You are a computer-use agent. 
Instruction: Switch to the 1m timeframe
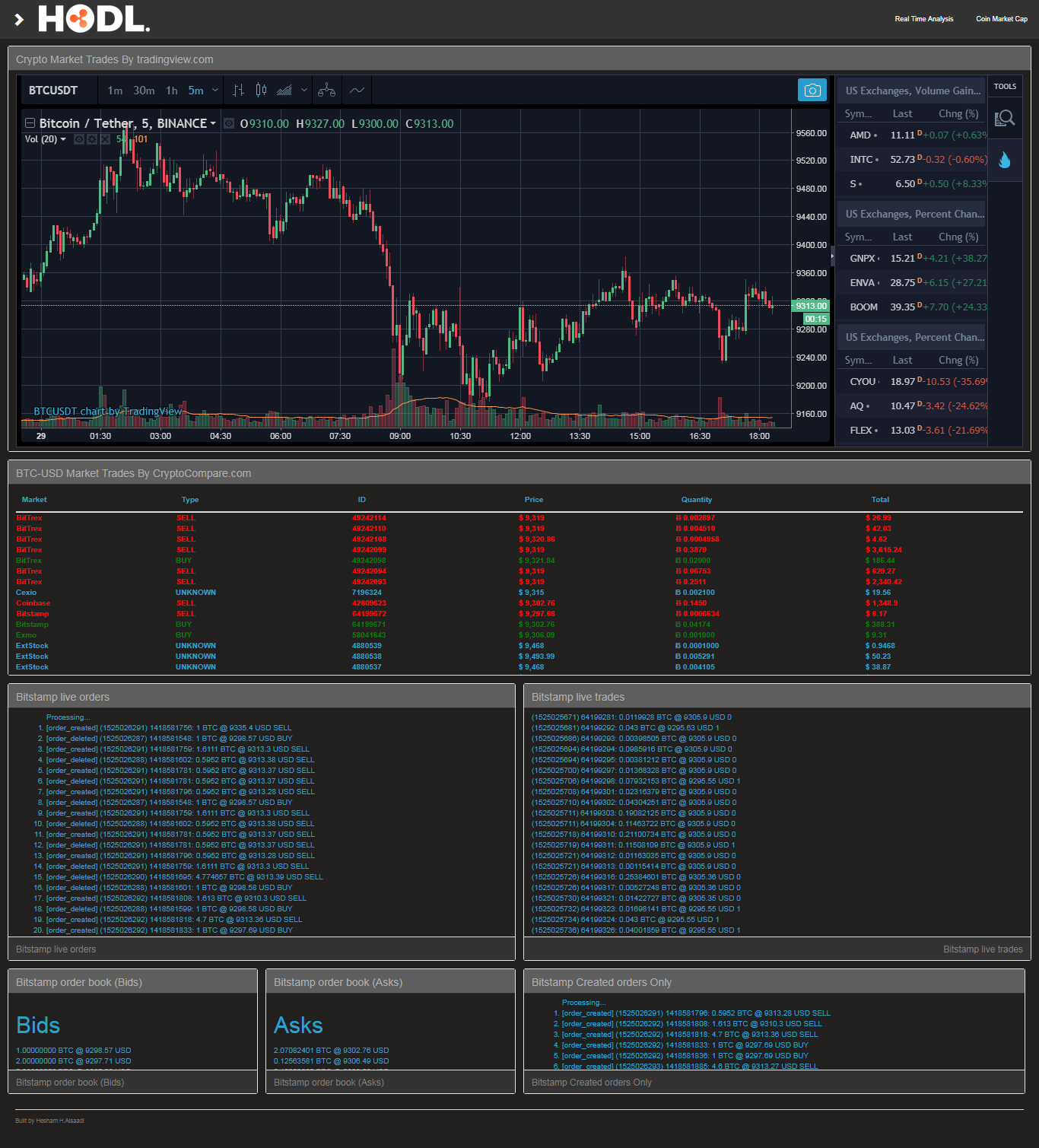[x=115, y=90]
